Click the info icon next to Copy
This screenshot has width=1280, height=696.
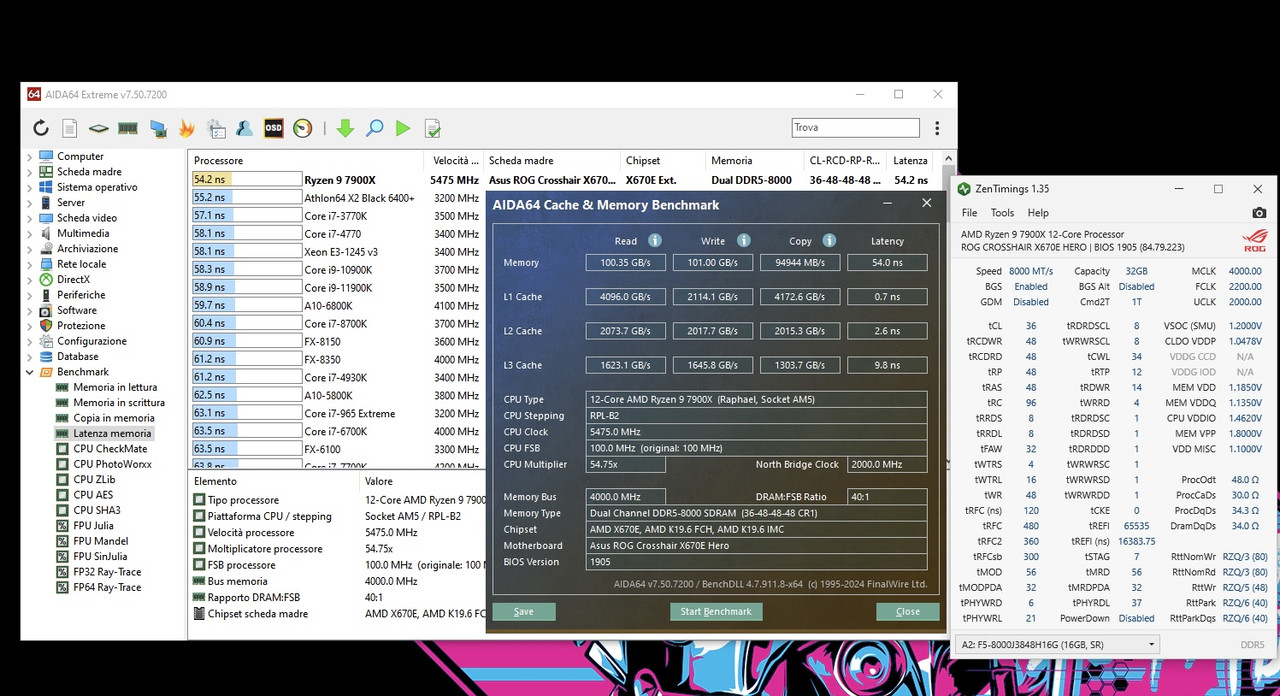coord(829,240)
